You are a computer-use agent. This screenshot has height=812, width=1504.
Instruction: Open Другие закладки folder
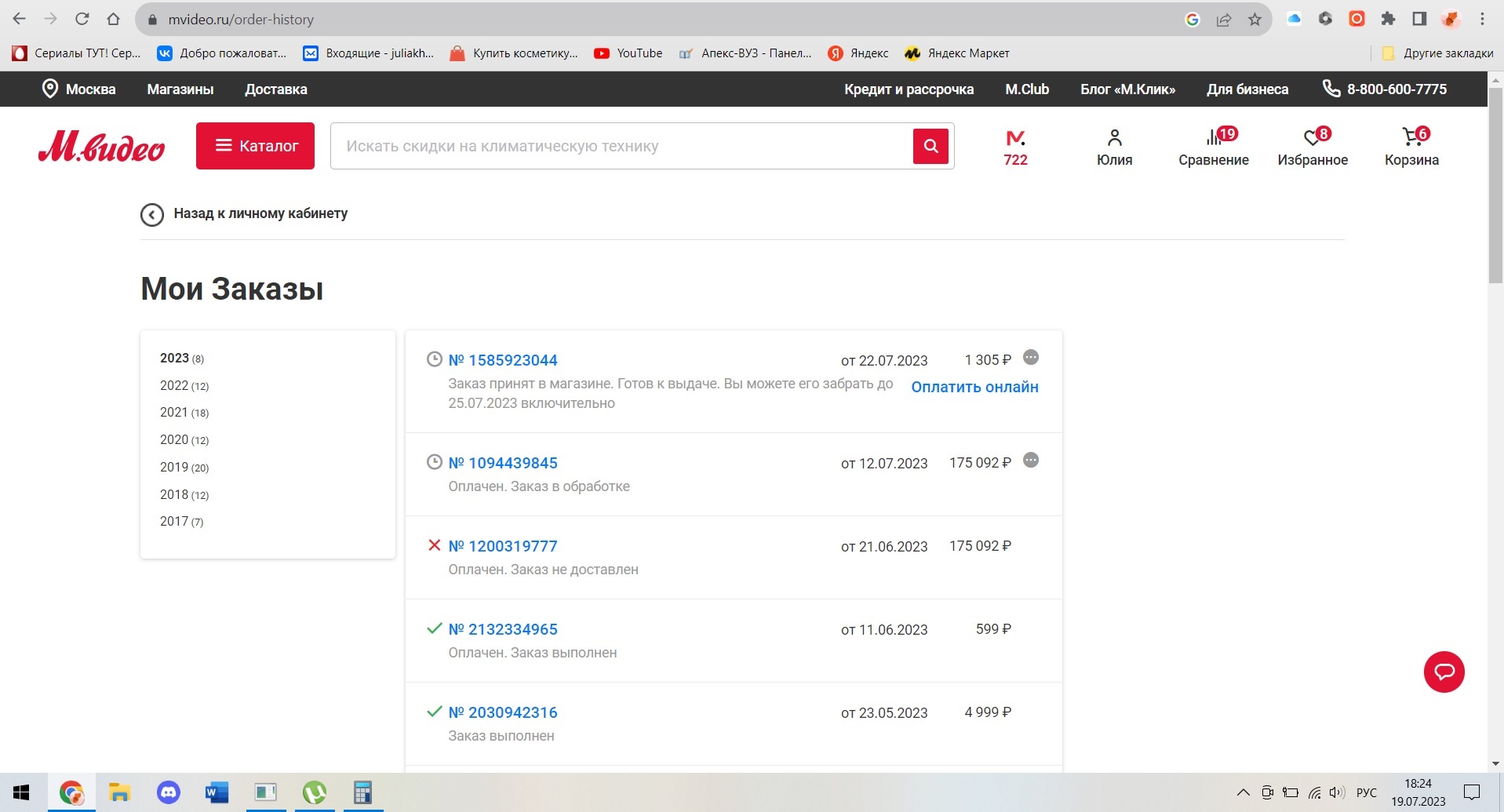coord(1438,53)
